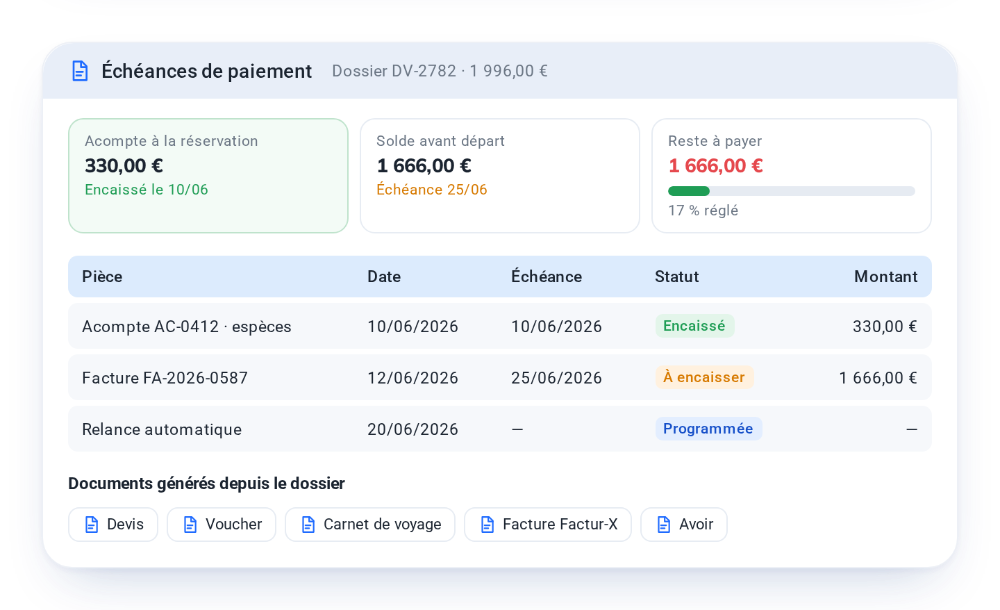Viewport: 1000px width, 610px height.
Task: Click the Avoir document icon
Action: tap(663, 524)
